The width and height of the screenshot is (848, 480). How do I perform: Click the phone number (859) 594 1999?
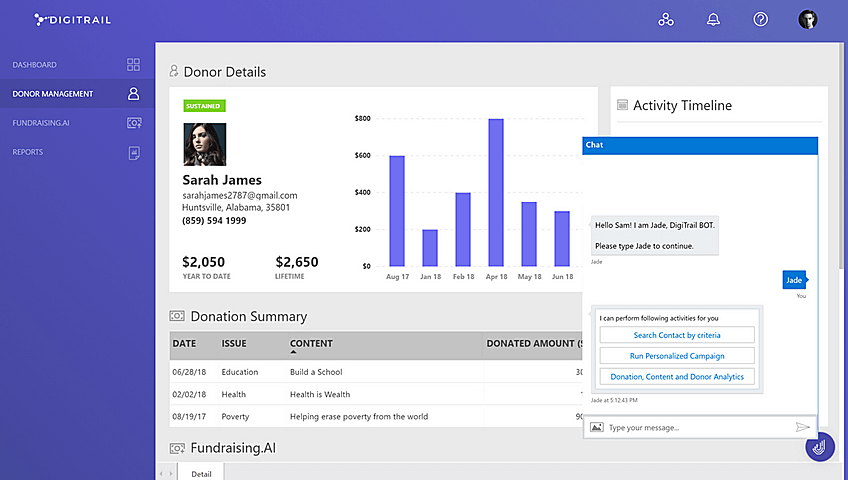click(214, 221)
